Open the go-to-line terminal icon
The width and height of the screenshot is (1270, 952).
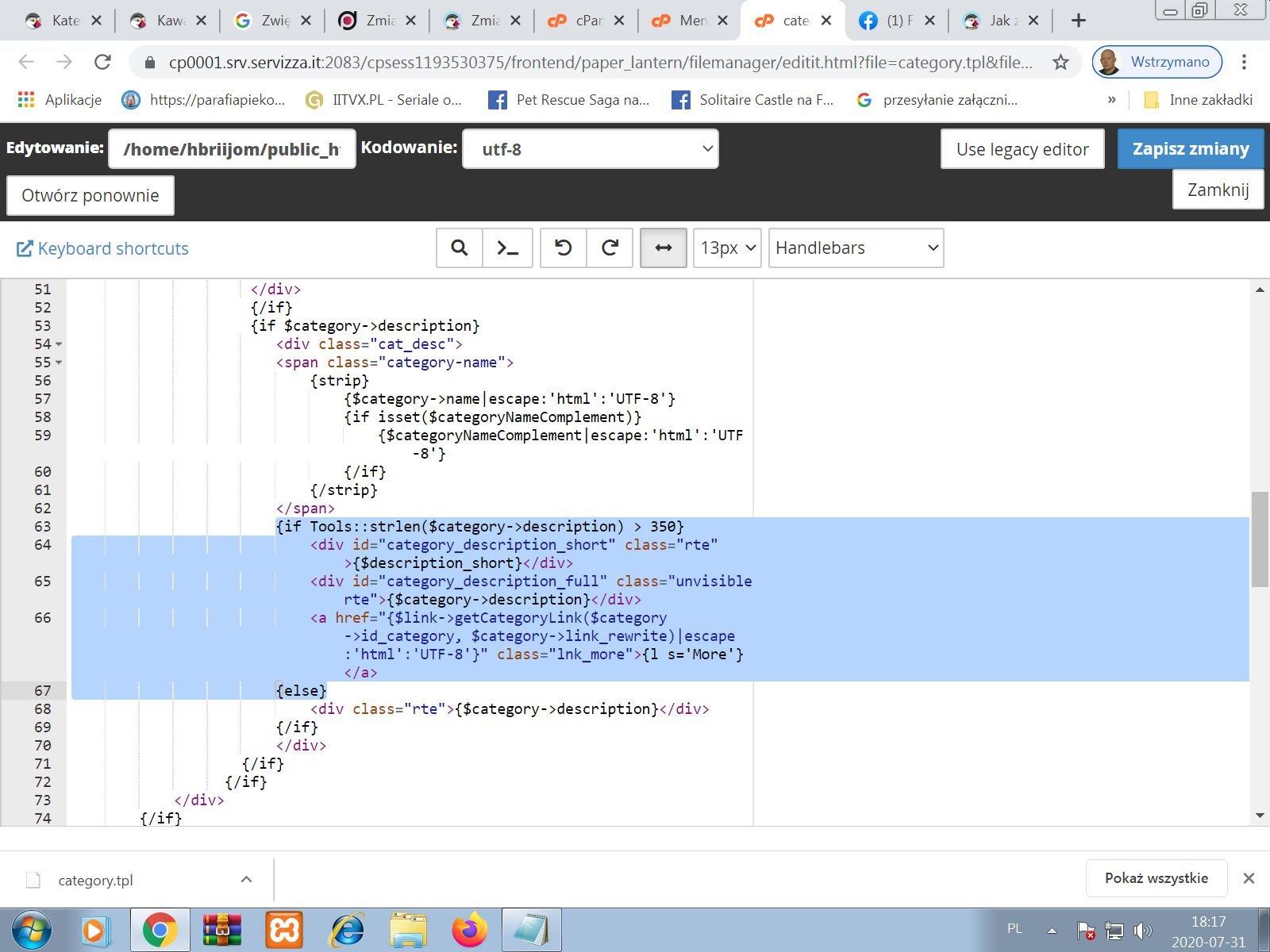point(507,248)
